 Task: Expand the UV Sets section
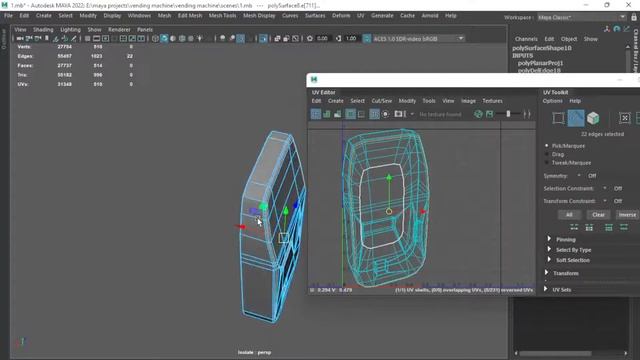[546, 289]
